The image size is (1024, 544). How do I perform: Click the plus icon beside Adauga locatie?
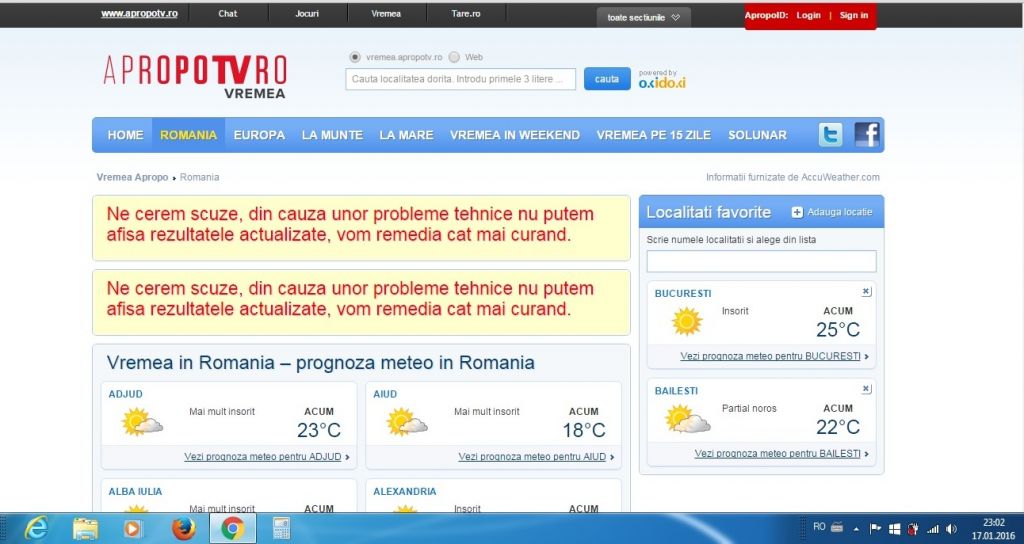[797, 212]
